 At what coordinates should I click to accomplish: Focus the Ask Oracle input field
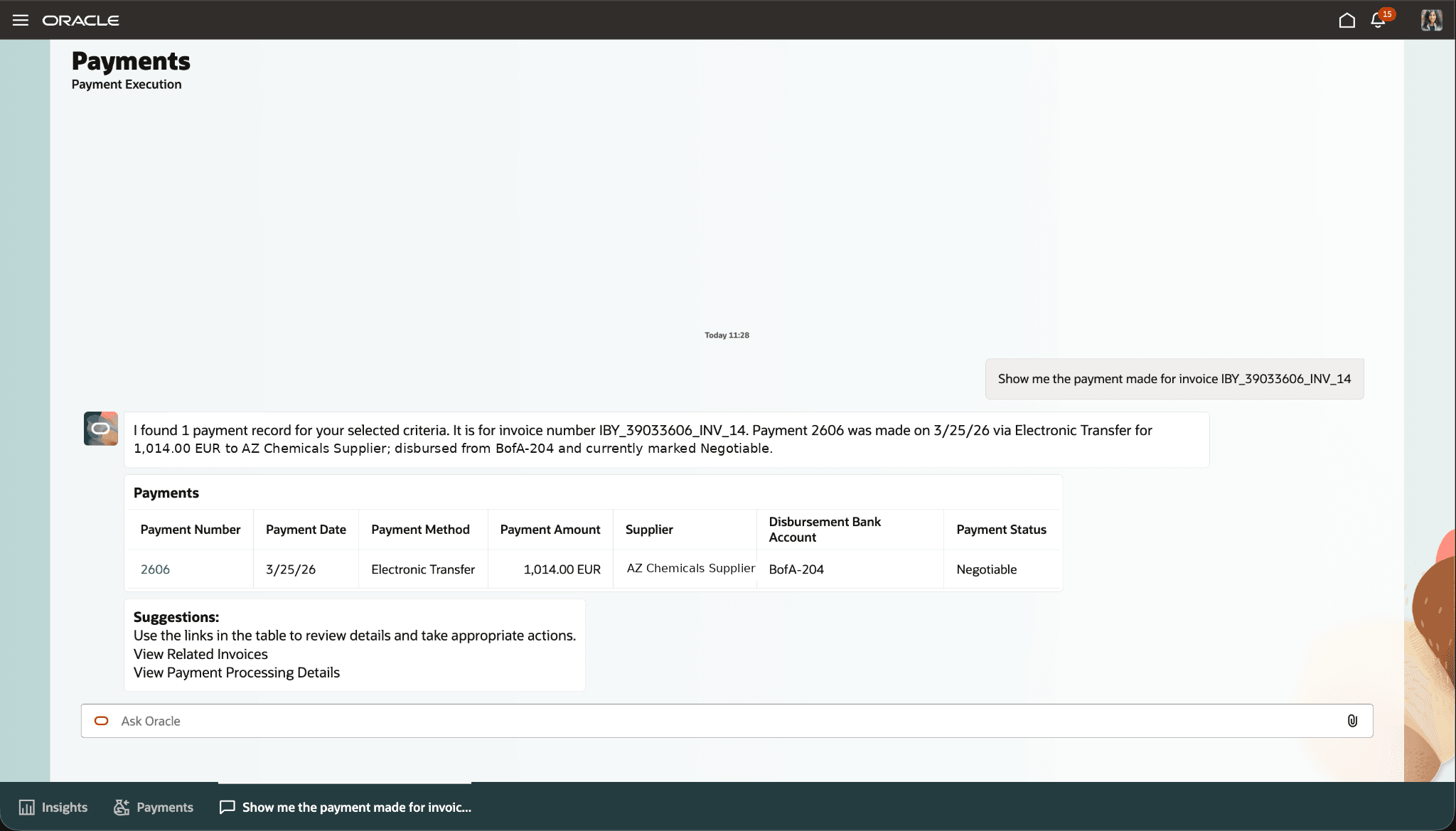click(727, 721)
